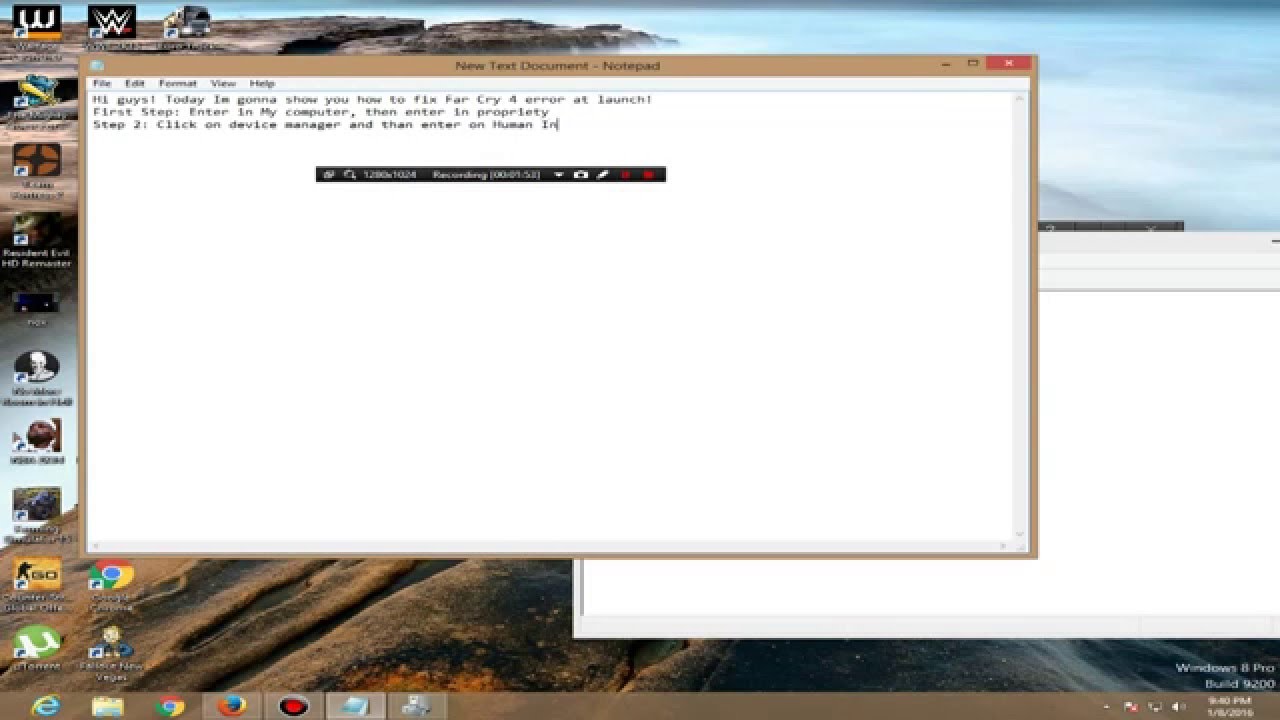Screen dimensions: 1280x720
Task: Open the control panel taskbar icon
Action: point(416,706)
